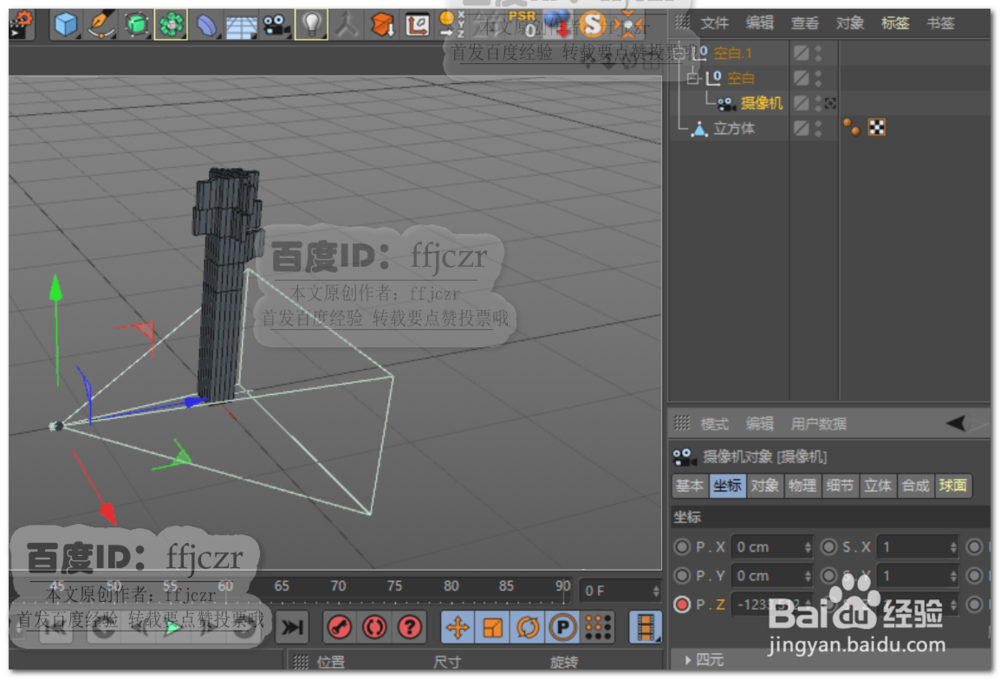This screenshot has width=1000, height=679.
Task: Open the timeline filmstrip layout icon
Action: click(x=645, y=628)
